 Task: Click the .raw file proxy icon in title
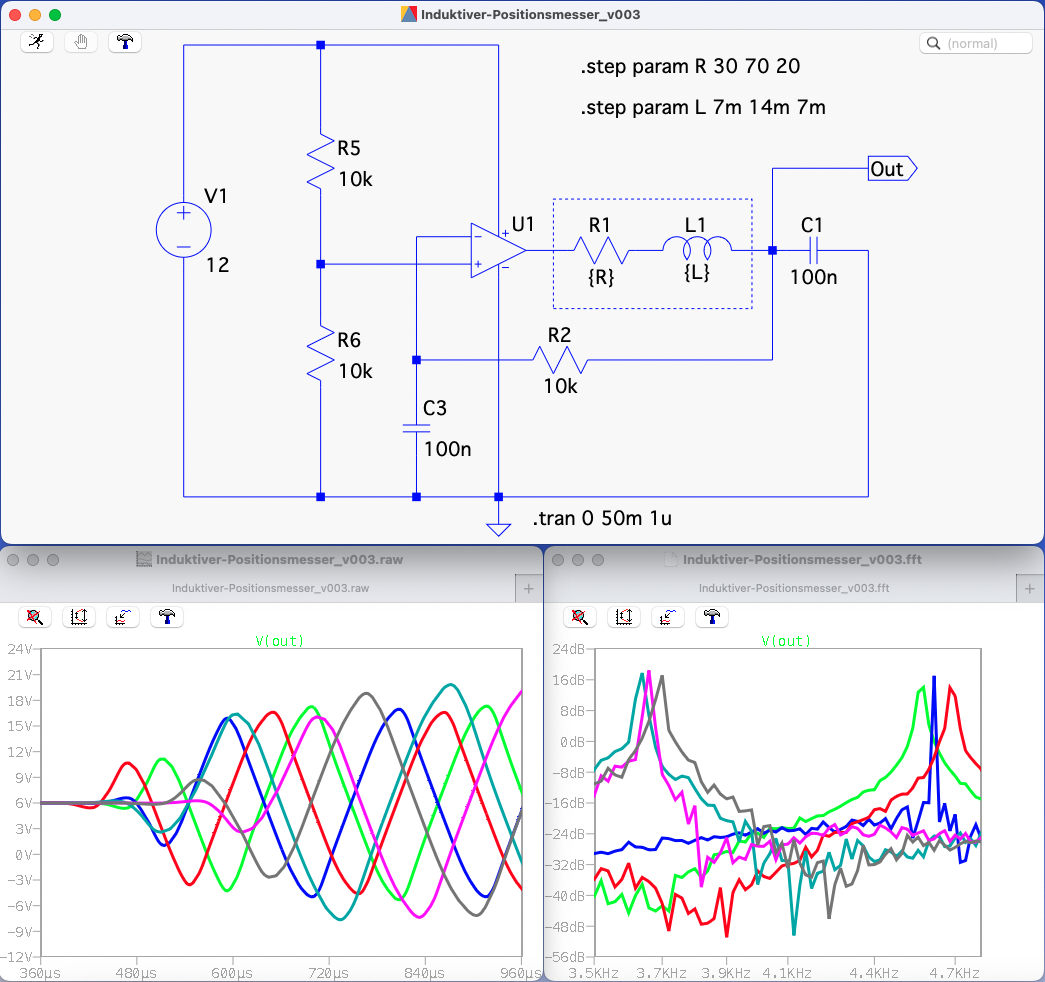click(x=143, y=559)
